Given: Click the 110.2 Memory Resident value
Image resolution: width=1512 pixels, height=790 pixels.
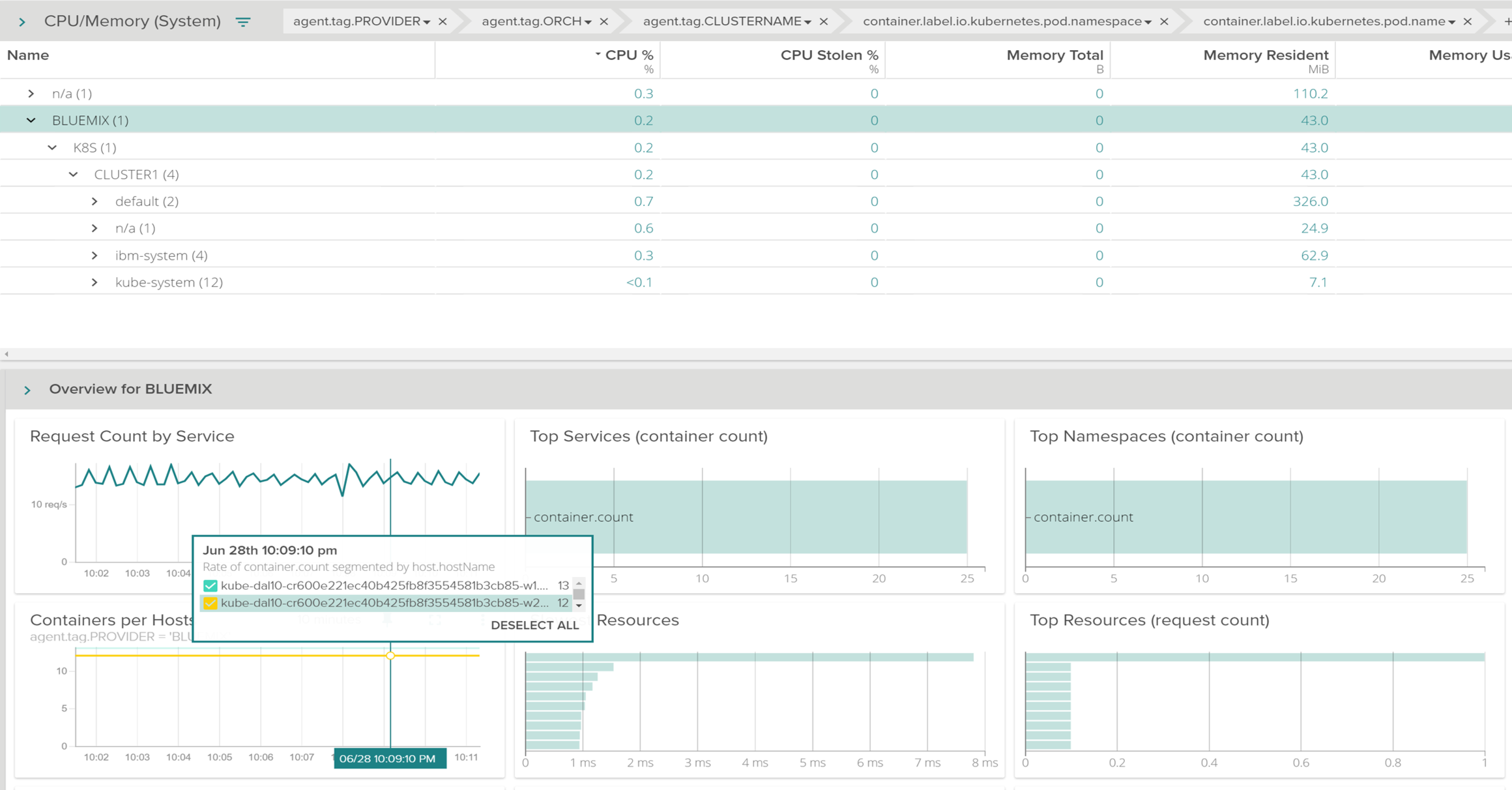Looking at the screenshot, I should [x=1310, y=94].
